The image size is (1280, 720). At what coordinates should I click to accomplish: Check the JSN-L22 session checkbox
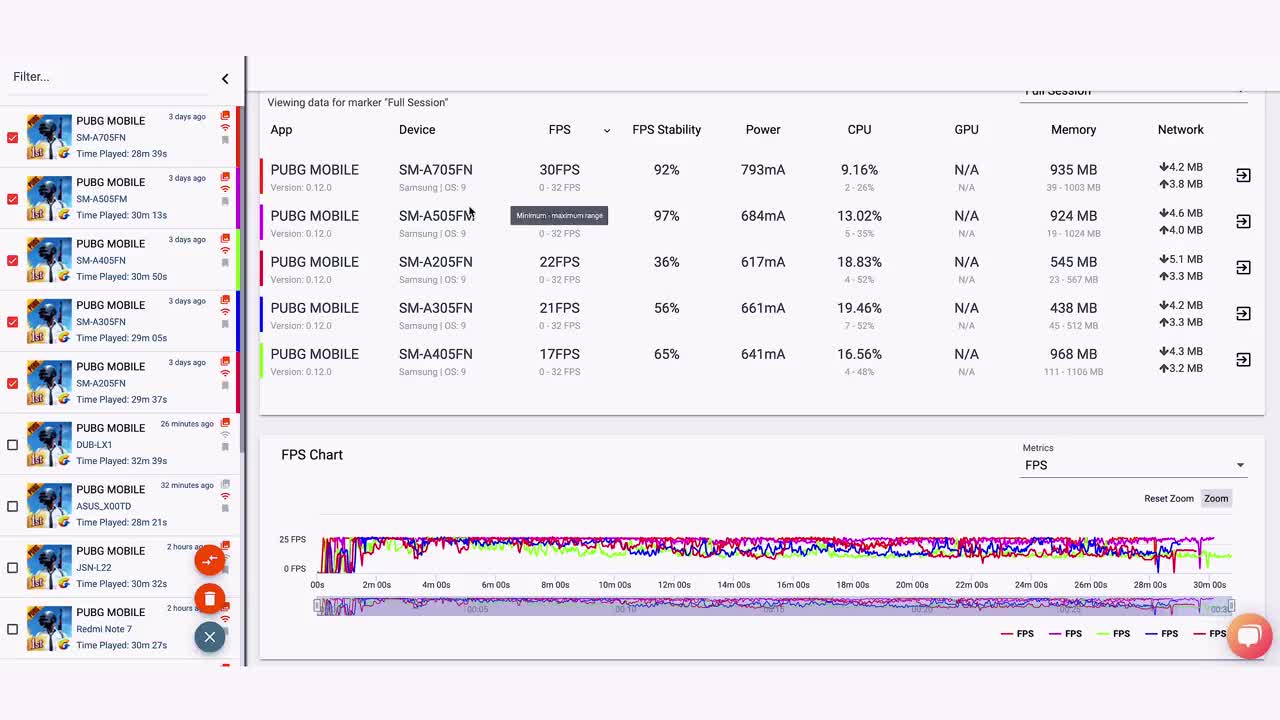pyautogui.click(x=12, y=567)
